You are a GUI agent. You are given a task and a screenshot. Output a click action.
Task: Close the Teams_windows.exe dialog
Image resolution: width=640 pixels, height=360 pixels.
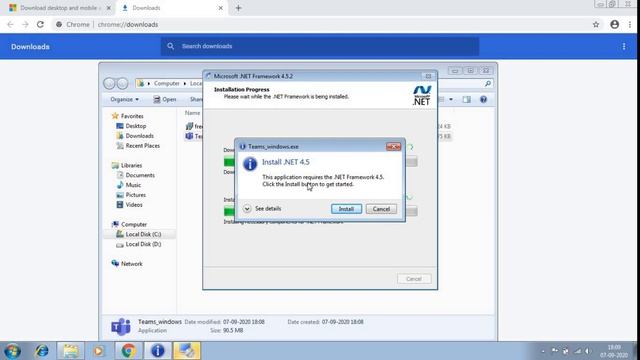pos(393,147)
